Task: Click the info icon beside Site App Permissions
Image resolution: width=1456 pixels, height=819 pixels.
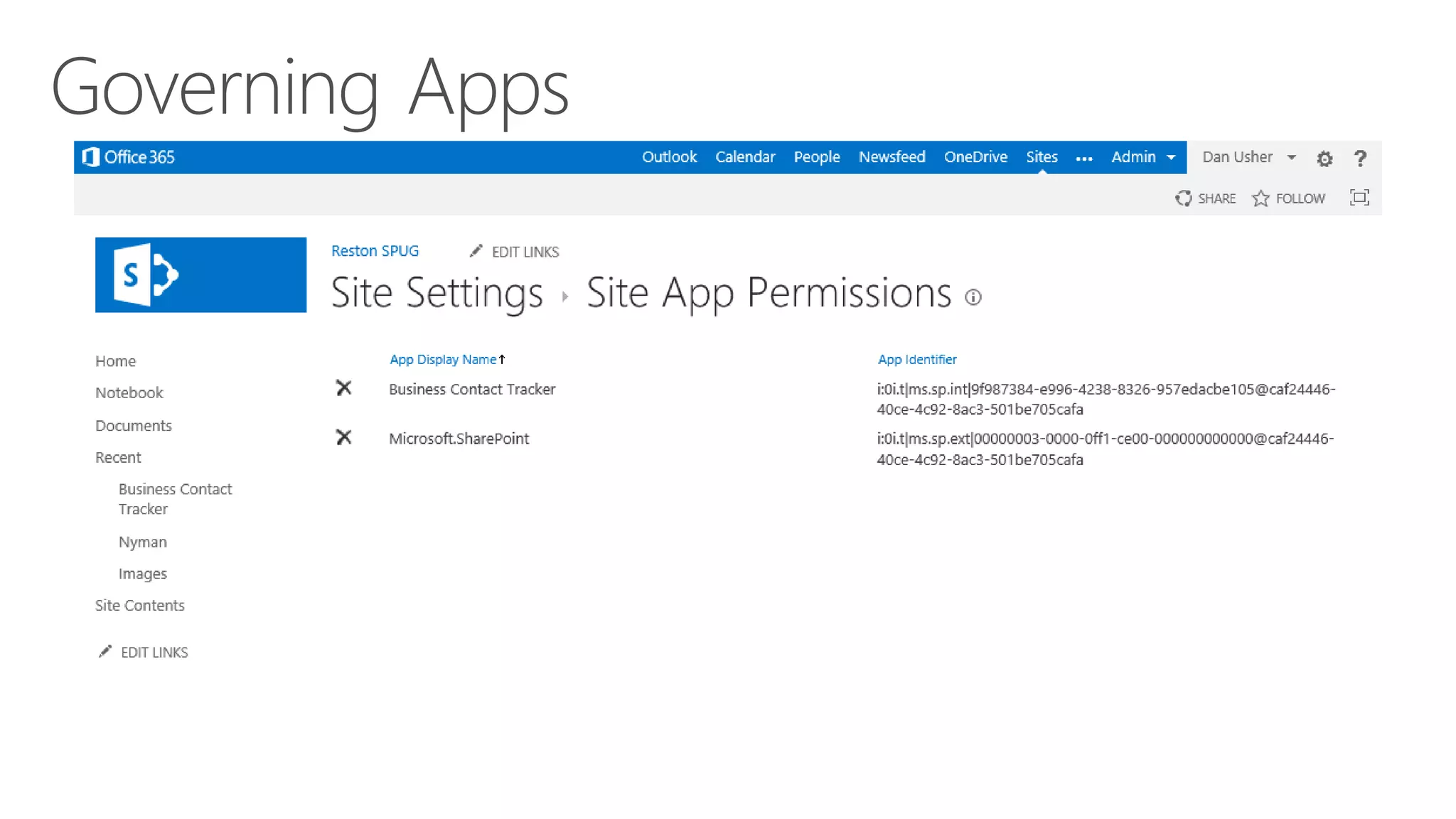Action: click(973, 297)
